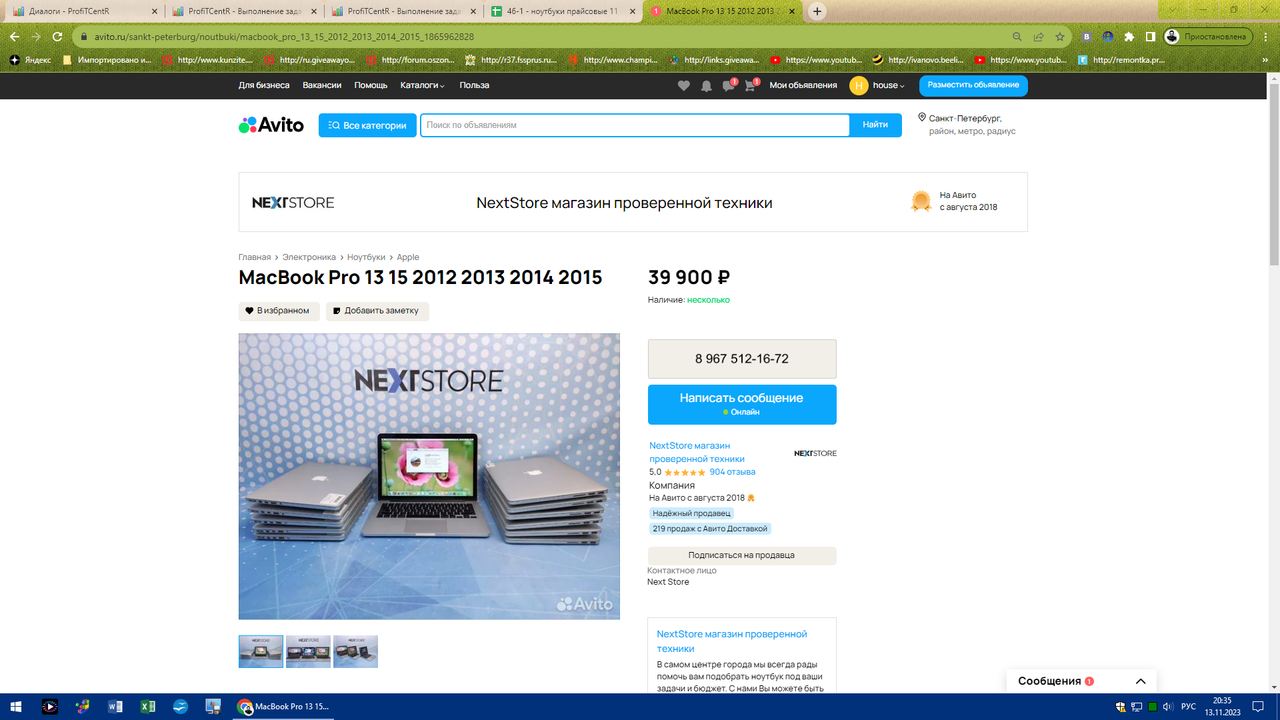Click Разместить объявление button
This screenshot has height=720, width=1280.
pos(973,86)
